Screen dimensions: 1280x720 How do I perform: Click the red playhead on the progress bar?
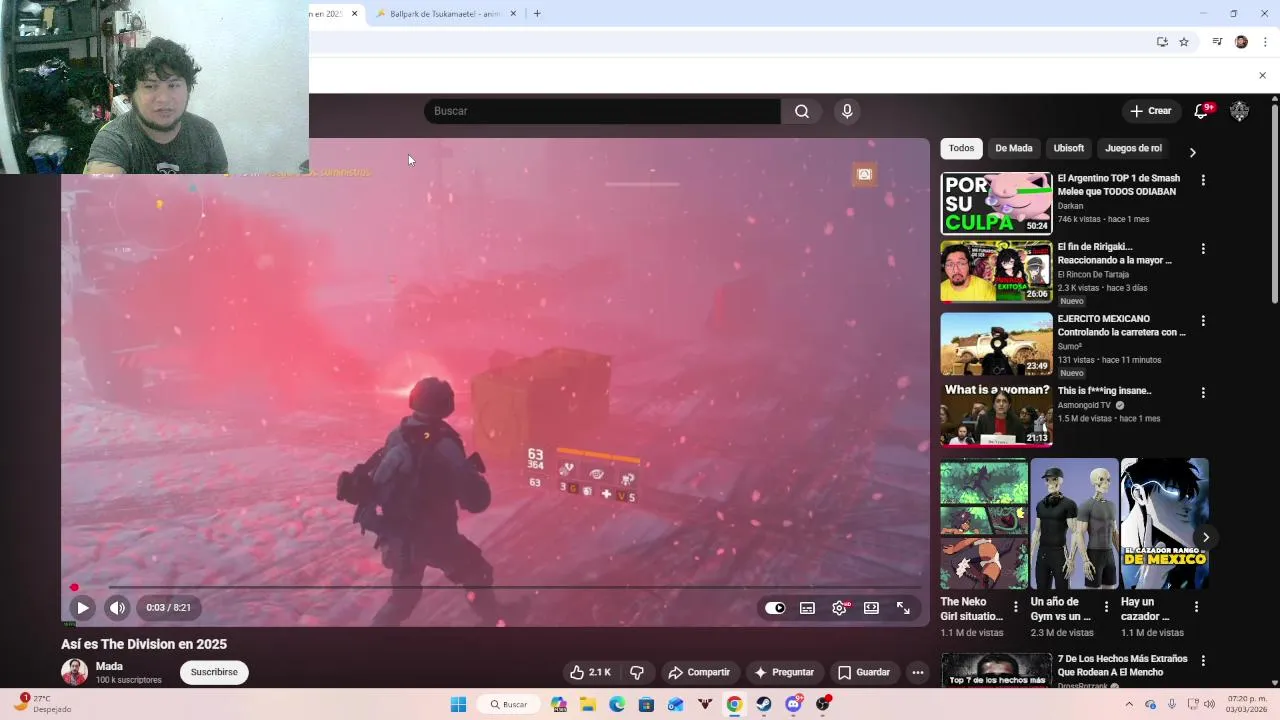pyautogui.click(x=74, y=587)
